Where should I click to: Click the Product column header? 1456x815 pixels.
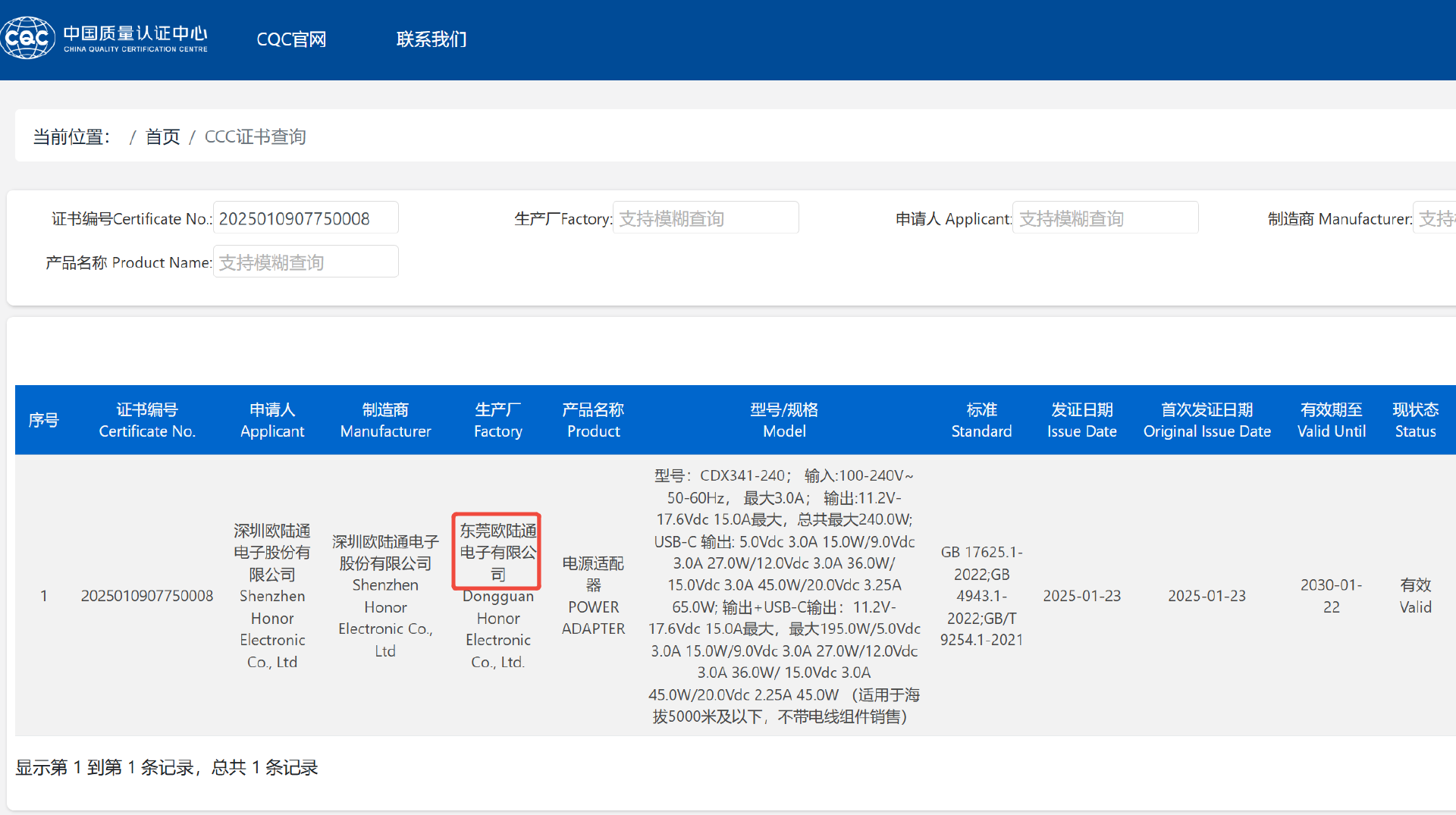pos(593,420)
